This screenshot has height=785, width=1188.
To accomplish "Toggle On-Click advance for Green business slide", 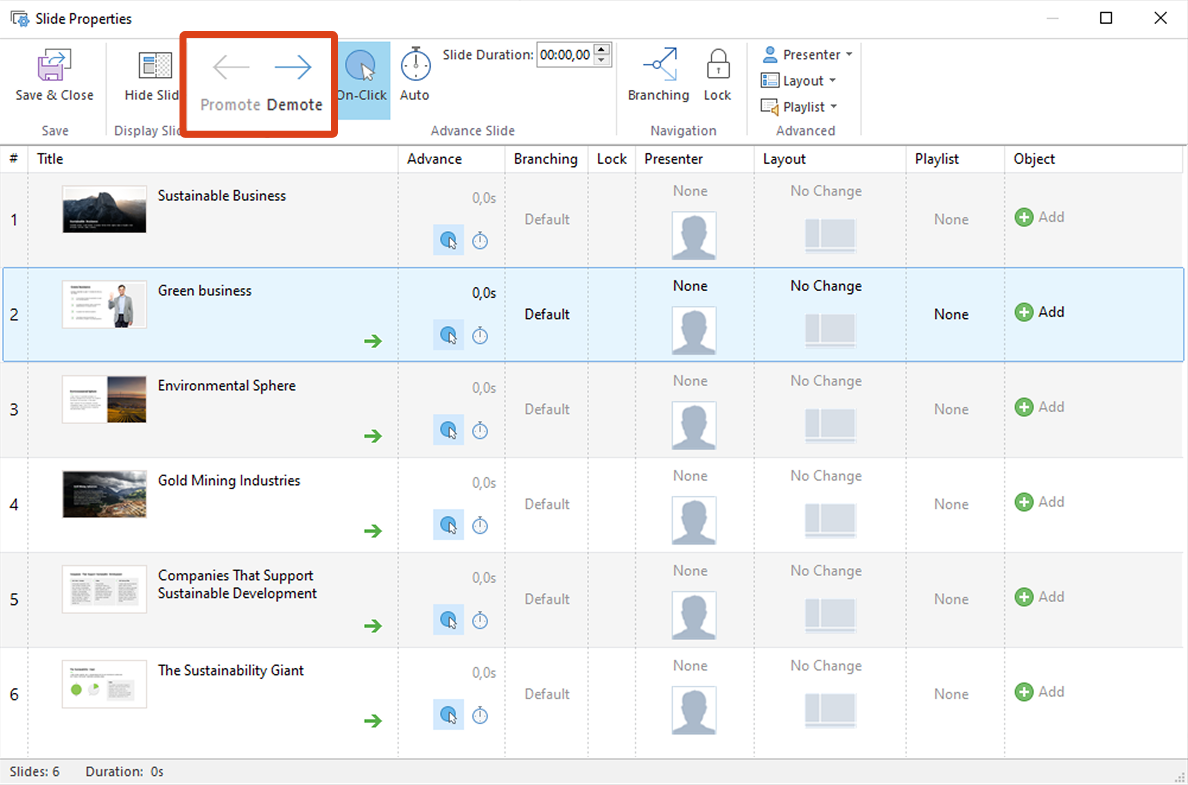I will pos(448,335).
